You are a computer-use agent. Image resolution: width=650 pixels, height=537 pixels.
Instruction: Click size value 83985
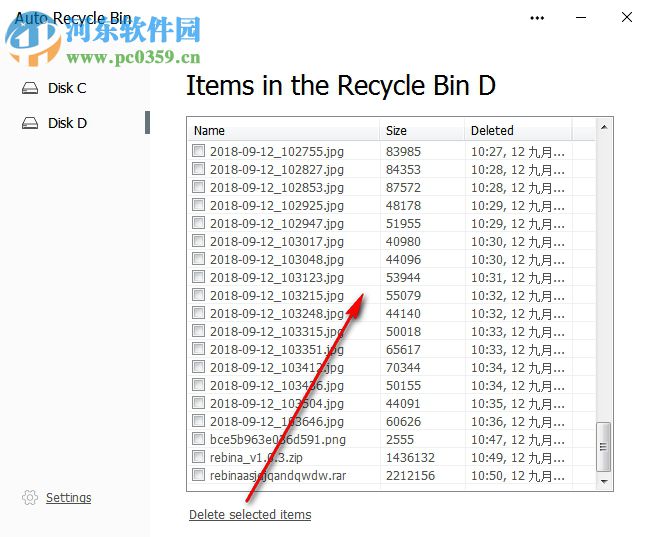[x=403, y=151]
